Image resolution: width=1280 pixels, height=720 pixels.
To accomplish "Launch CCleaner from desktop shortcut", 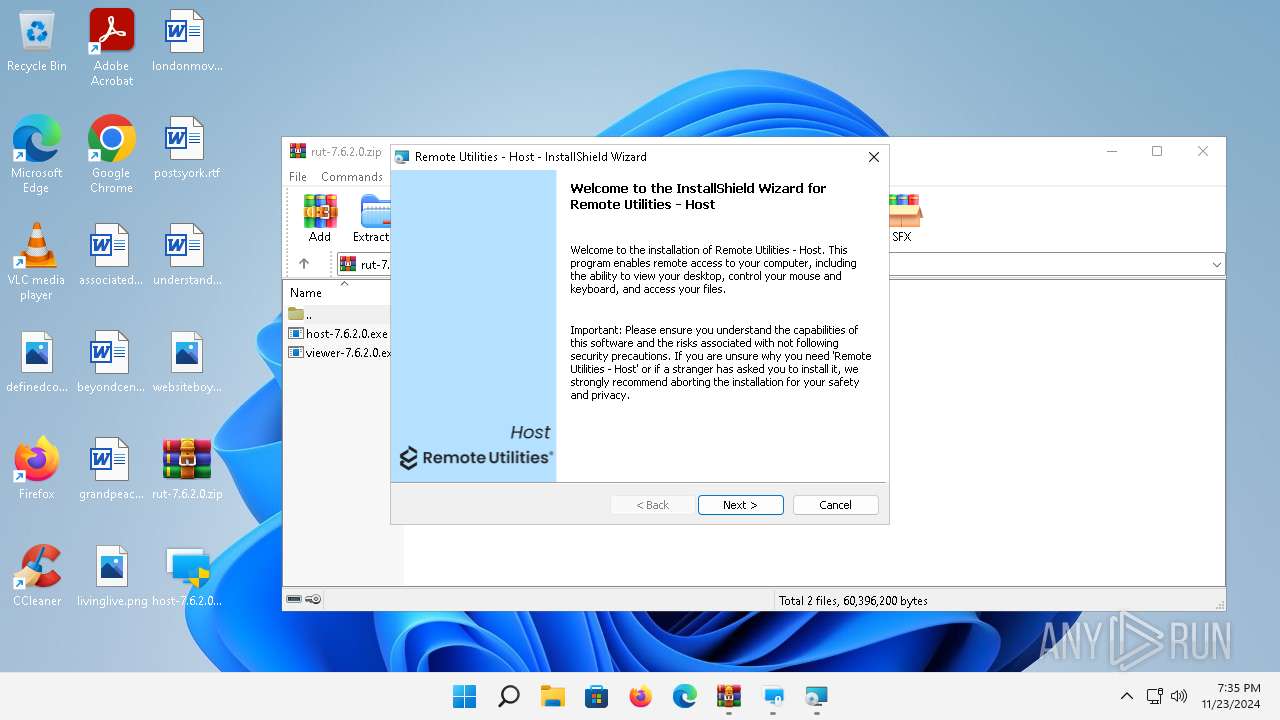I will [x=37, y=577].
